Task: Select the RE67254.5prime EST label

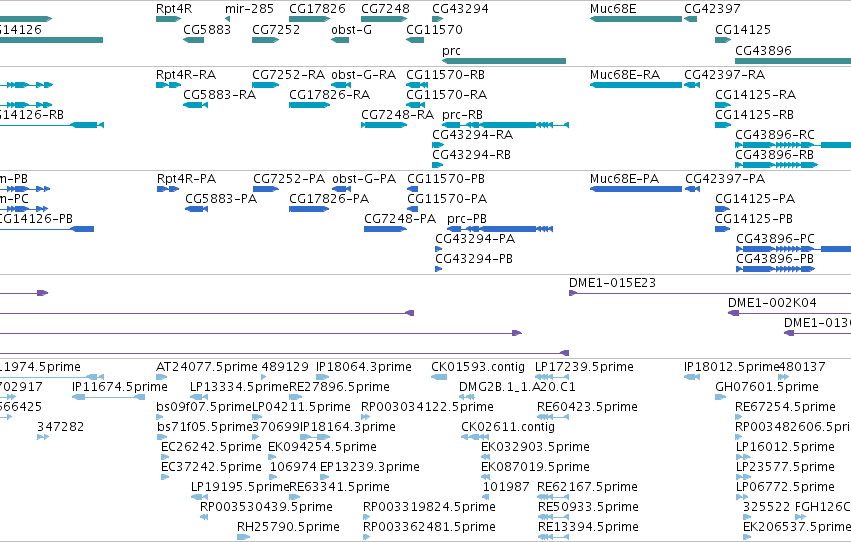Action: coord(785,407)
